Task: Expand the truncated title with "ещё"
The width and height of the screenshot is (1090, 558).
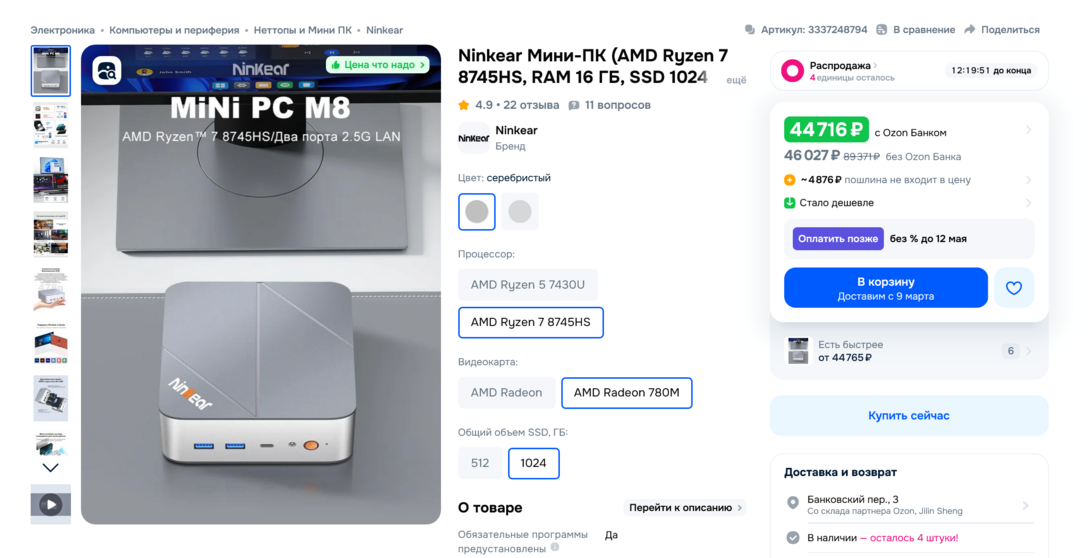Action: point(735,80)
